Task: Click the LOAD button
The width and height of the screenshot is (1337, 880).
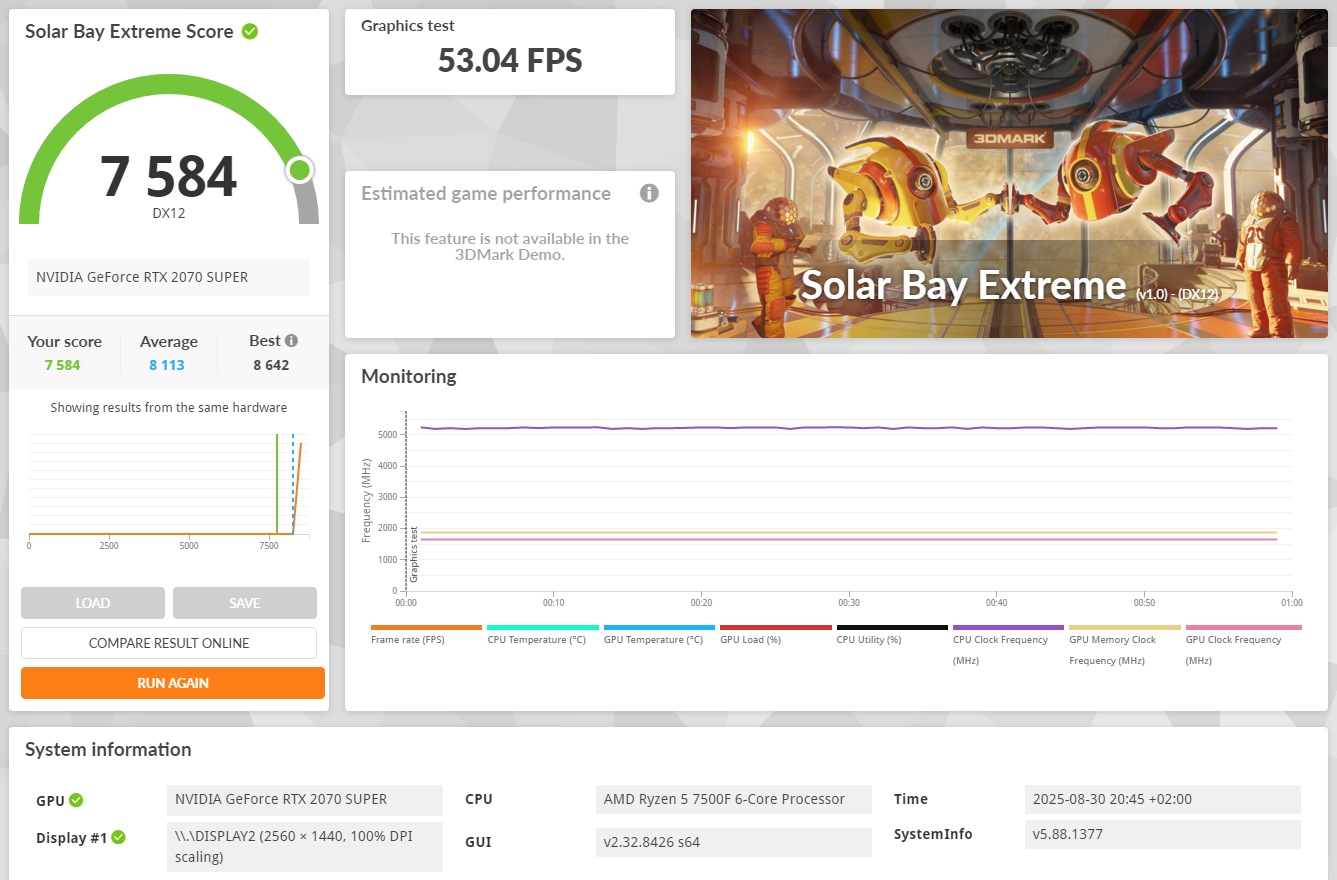Action: coord(93,603)
